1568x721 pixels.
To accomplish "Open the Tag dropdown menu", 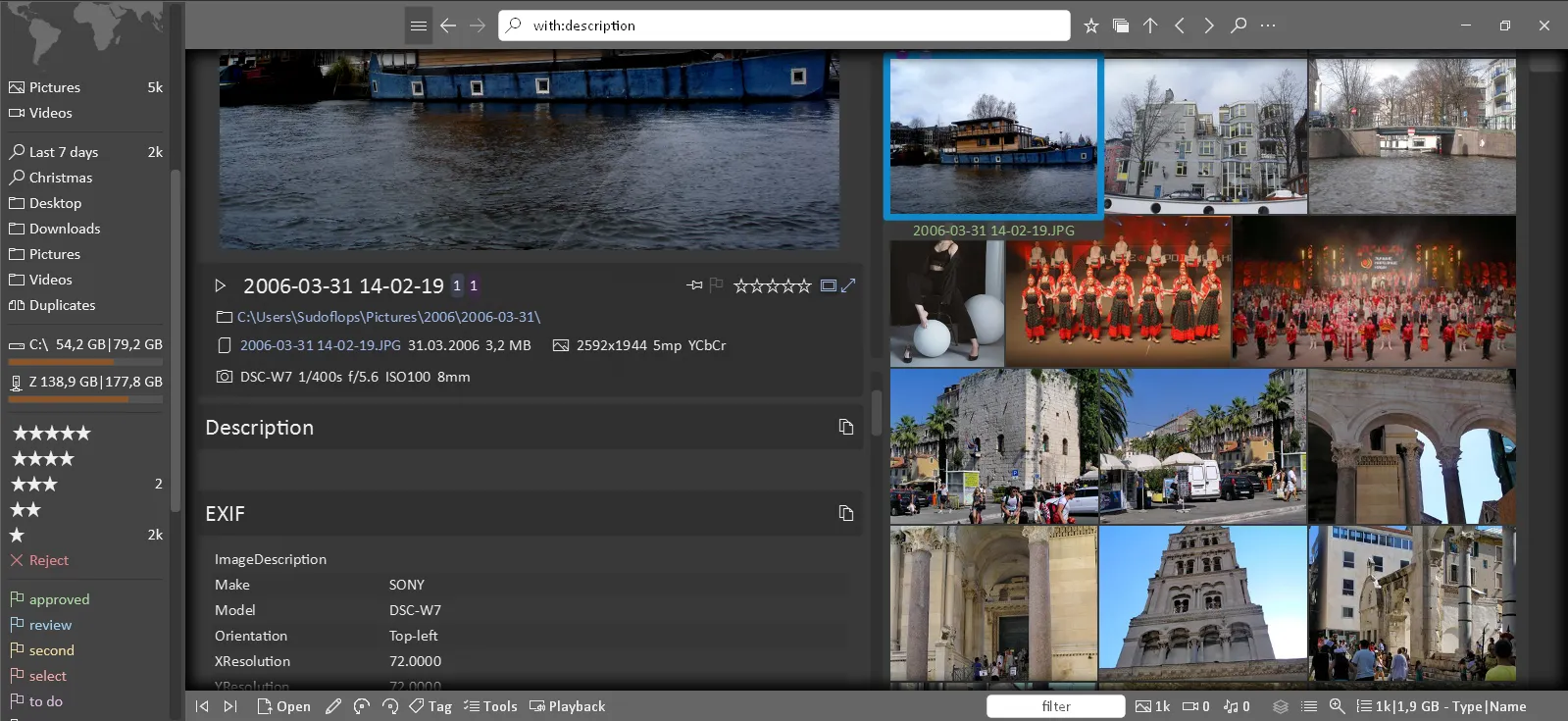I will pyautogui.click(x=430, y=706).
